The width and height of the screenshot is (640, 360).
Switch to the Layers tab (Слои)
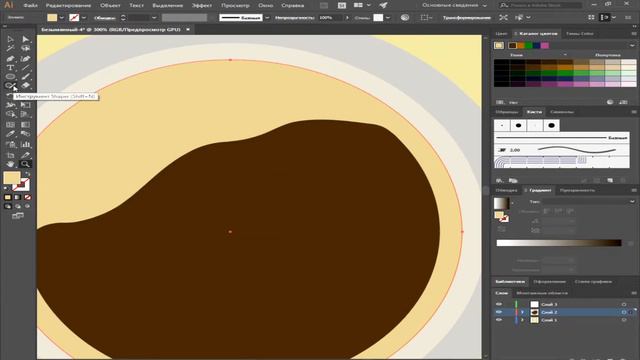coord(501,293)
